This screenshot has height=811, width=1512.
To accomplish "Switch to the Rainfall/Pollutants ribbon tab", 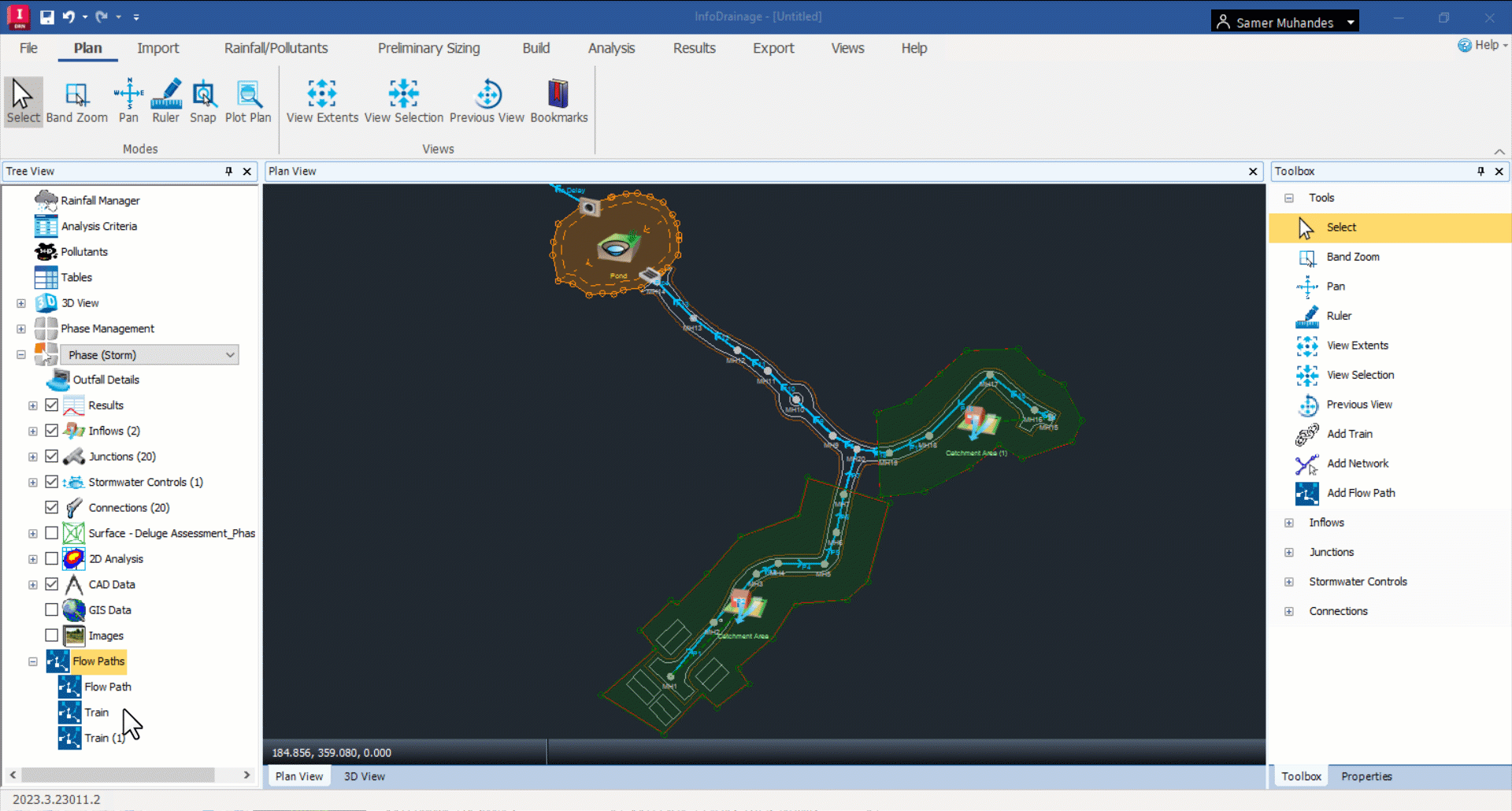I will click(276, 48).
